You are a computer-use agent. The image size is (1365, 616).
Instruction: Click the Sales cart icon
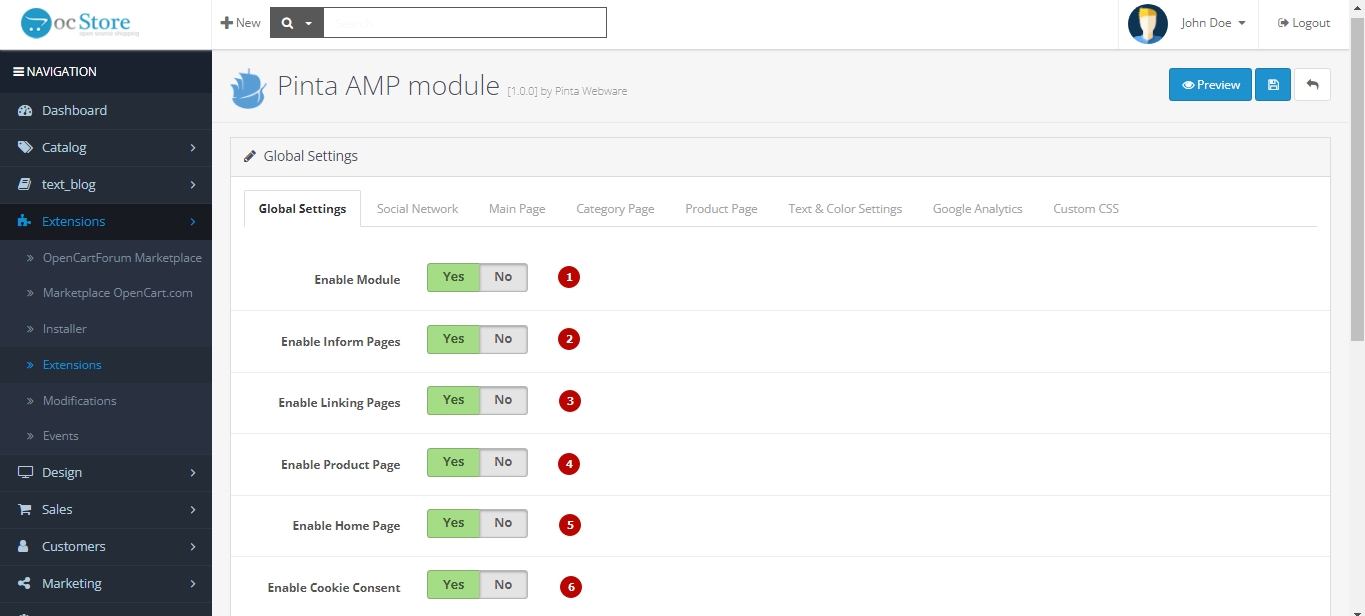[x=25, y=509]
